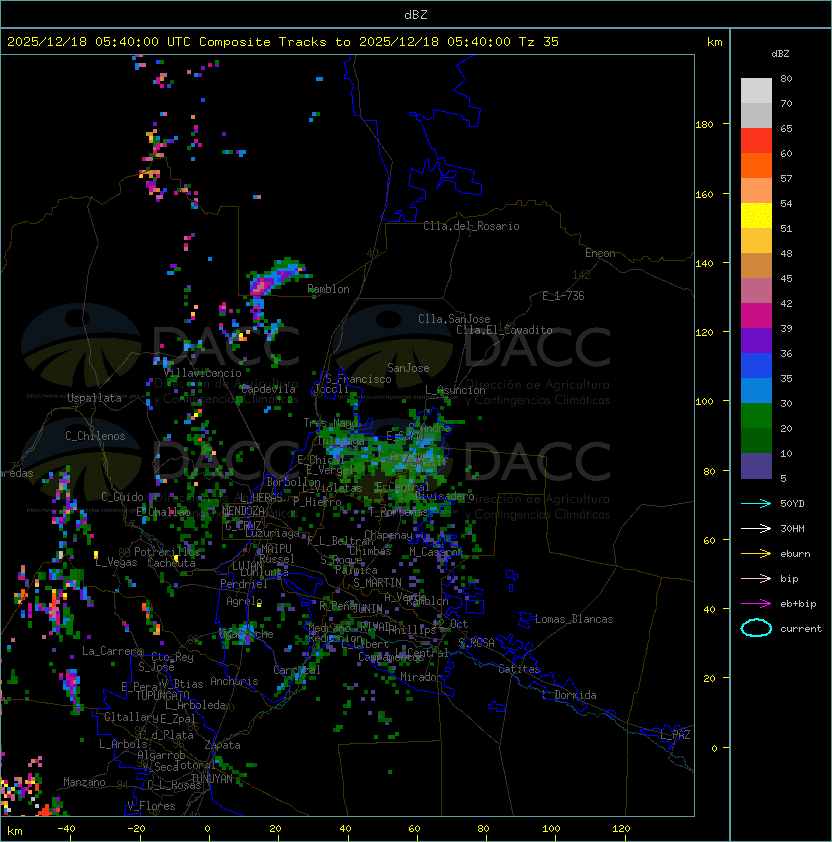Pick the green 20-30 dBZ legend swatch
This screenshot has height=842, width=832.
756,416
